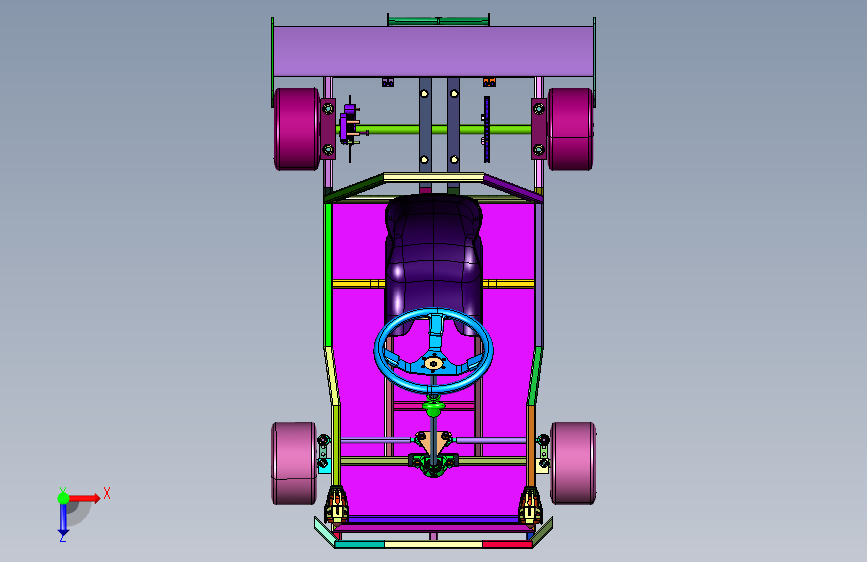Select the bright green left side rail

click(x=328, y=275)
